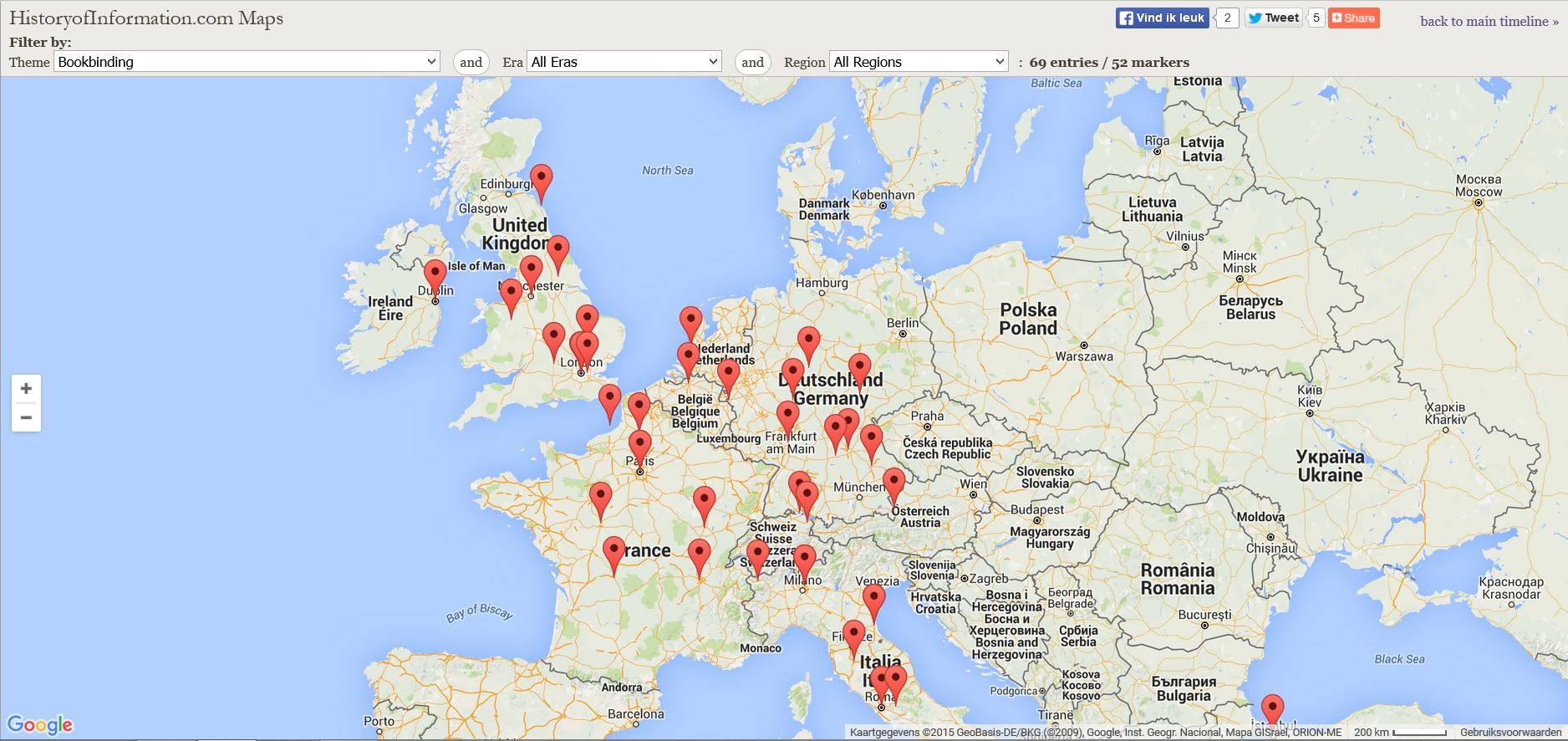Viewport: 1568px width, 741px height.
Task: Go back to main timeline
Action: 1489,21
